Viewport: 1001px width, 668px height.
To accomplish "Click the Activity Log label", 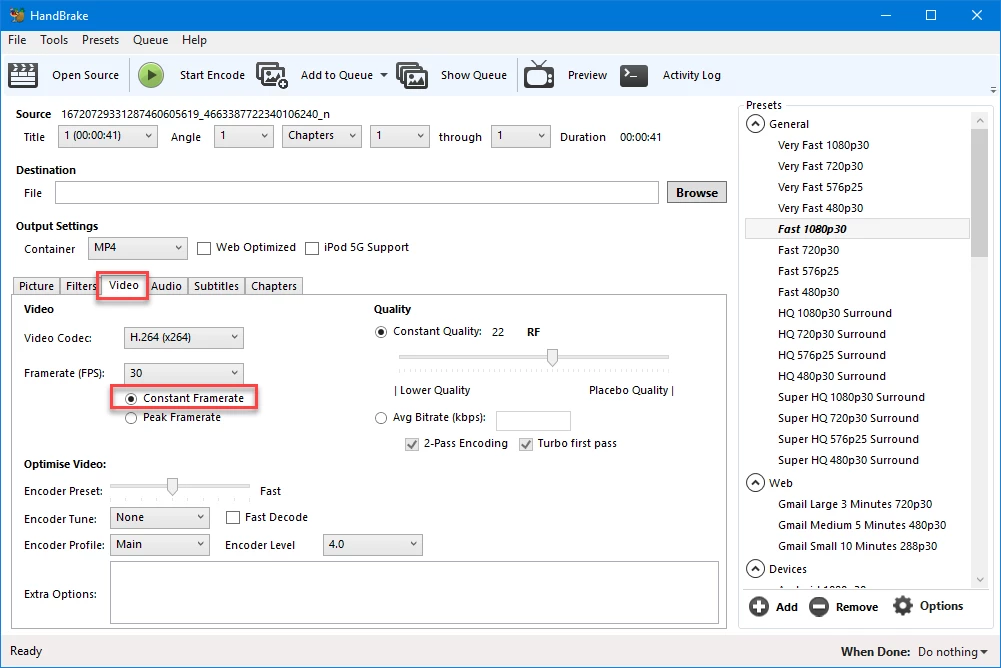I will pos(691,75).
